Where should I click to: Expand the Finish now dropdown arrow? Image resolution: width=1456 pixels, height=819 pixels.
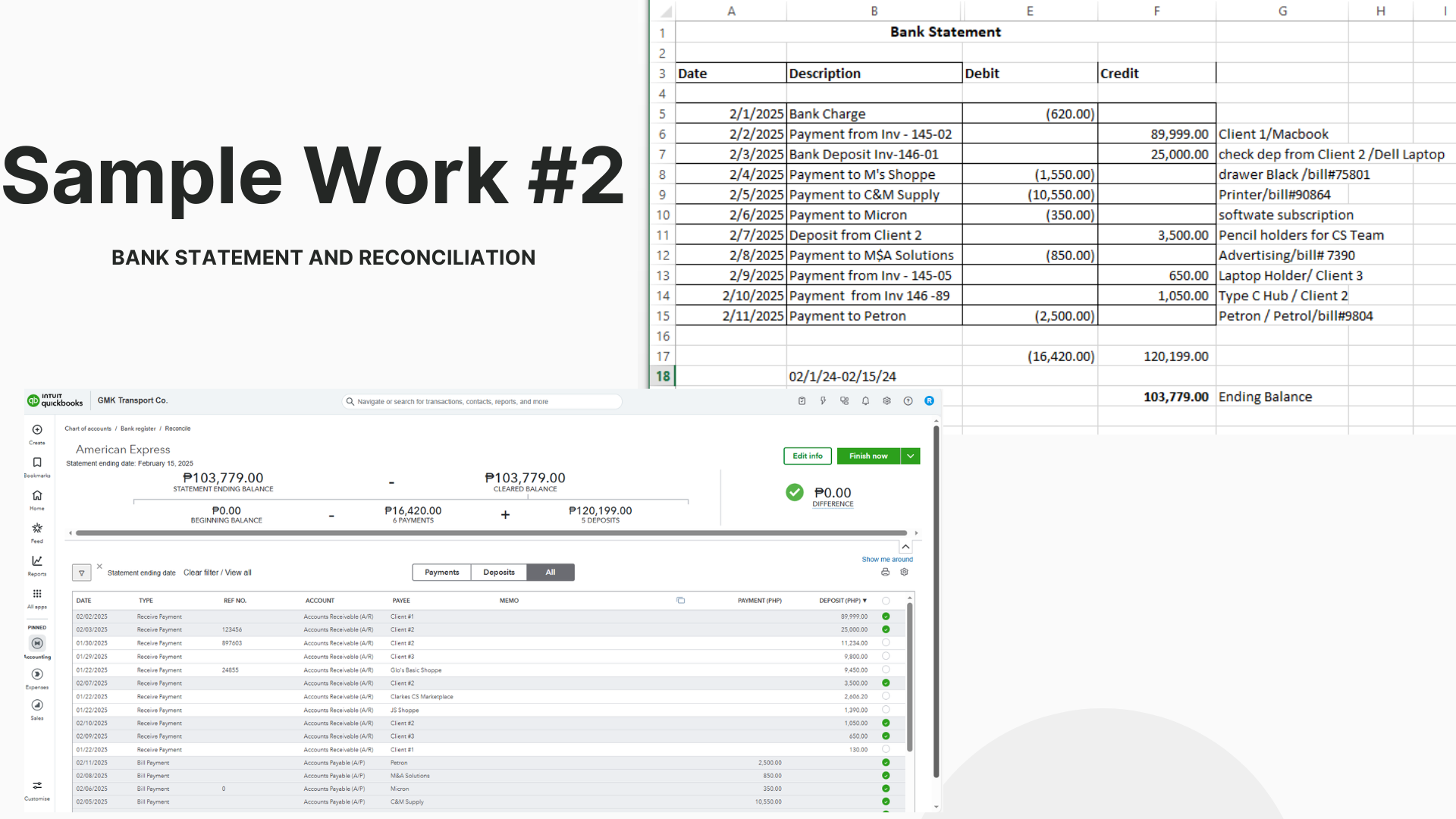click(x=910, y=457)
